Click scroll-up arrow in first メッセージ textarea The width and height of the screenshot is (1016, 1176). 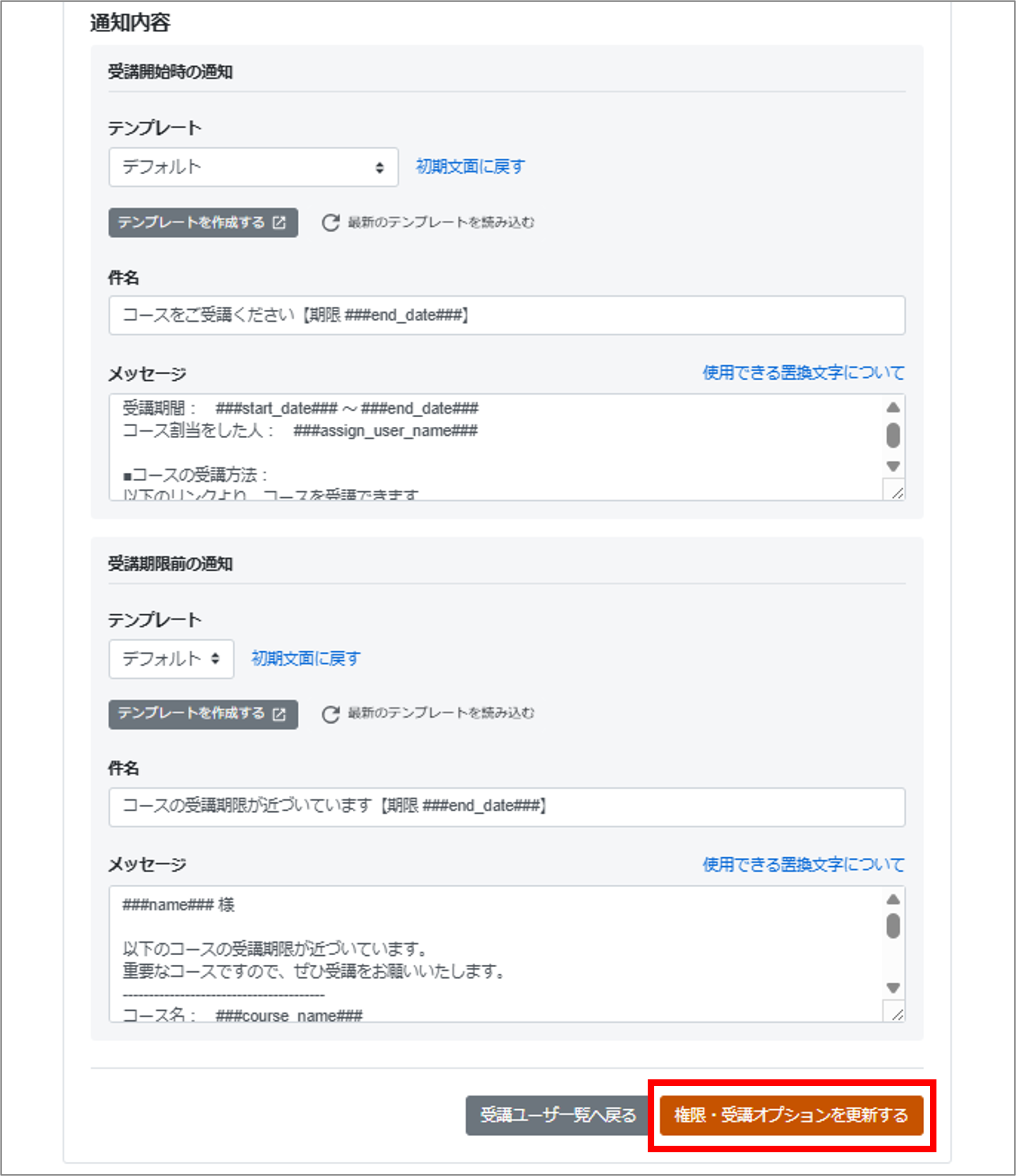(x=893, y=407)
